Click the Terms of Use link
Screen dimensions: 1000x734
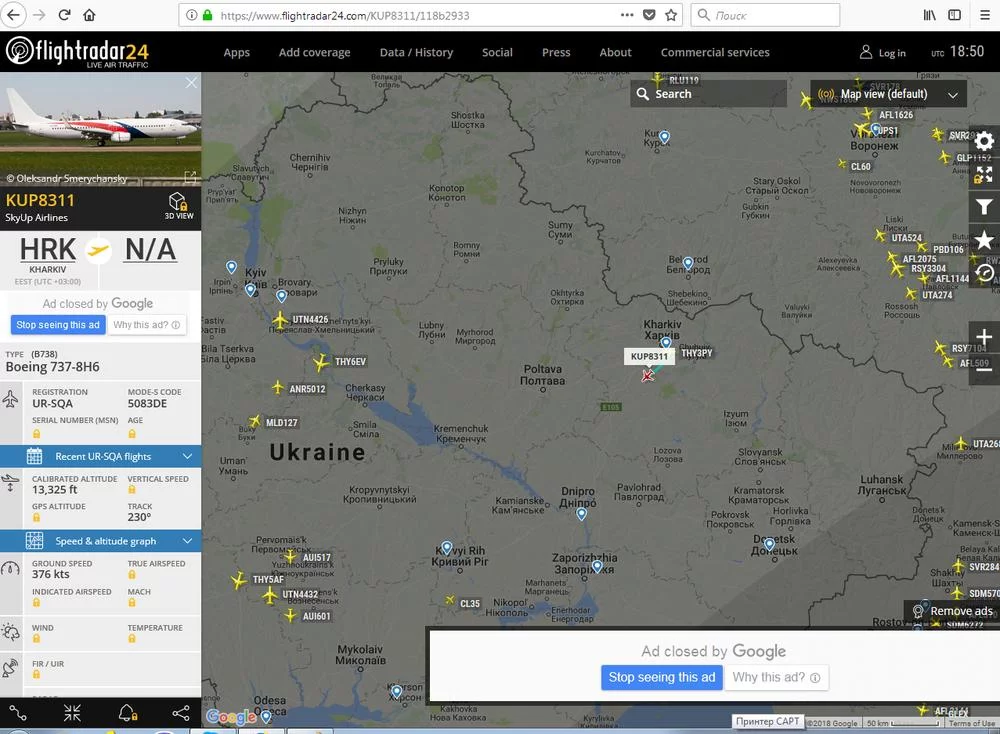971,723
